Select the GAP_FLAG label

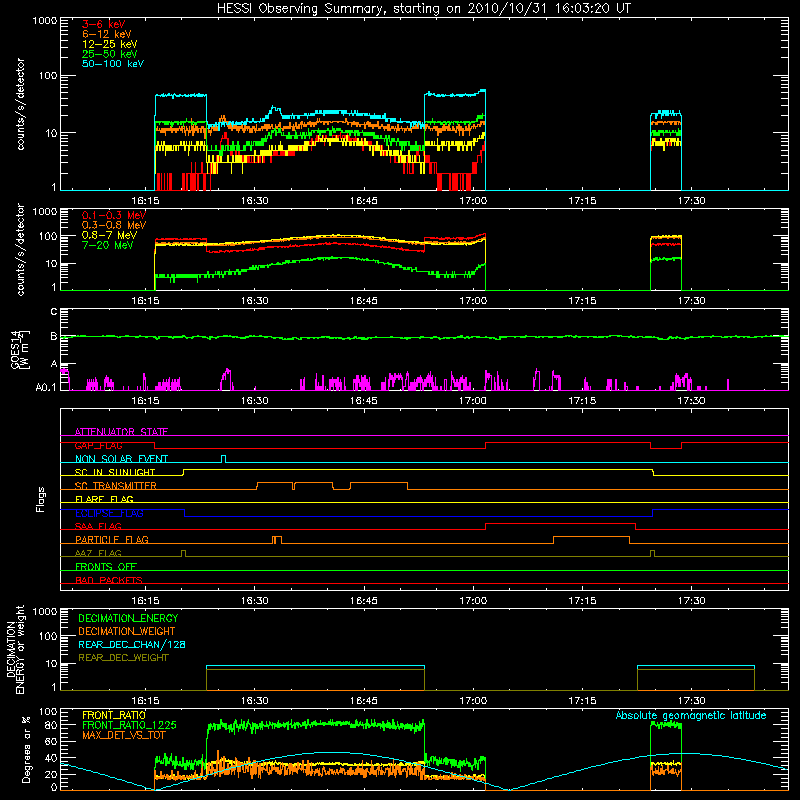(98, 445)
